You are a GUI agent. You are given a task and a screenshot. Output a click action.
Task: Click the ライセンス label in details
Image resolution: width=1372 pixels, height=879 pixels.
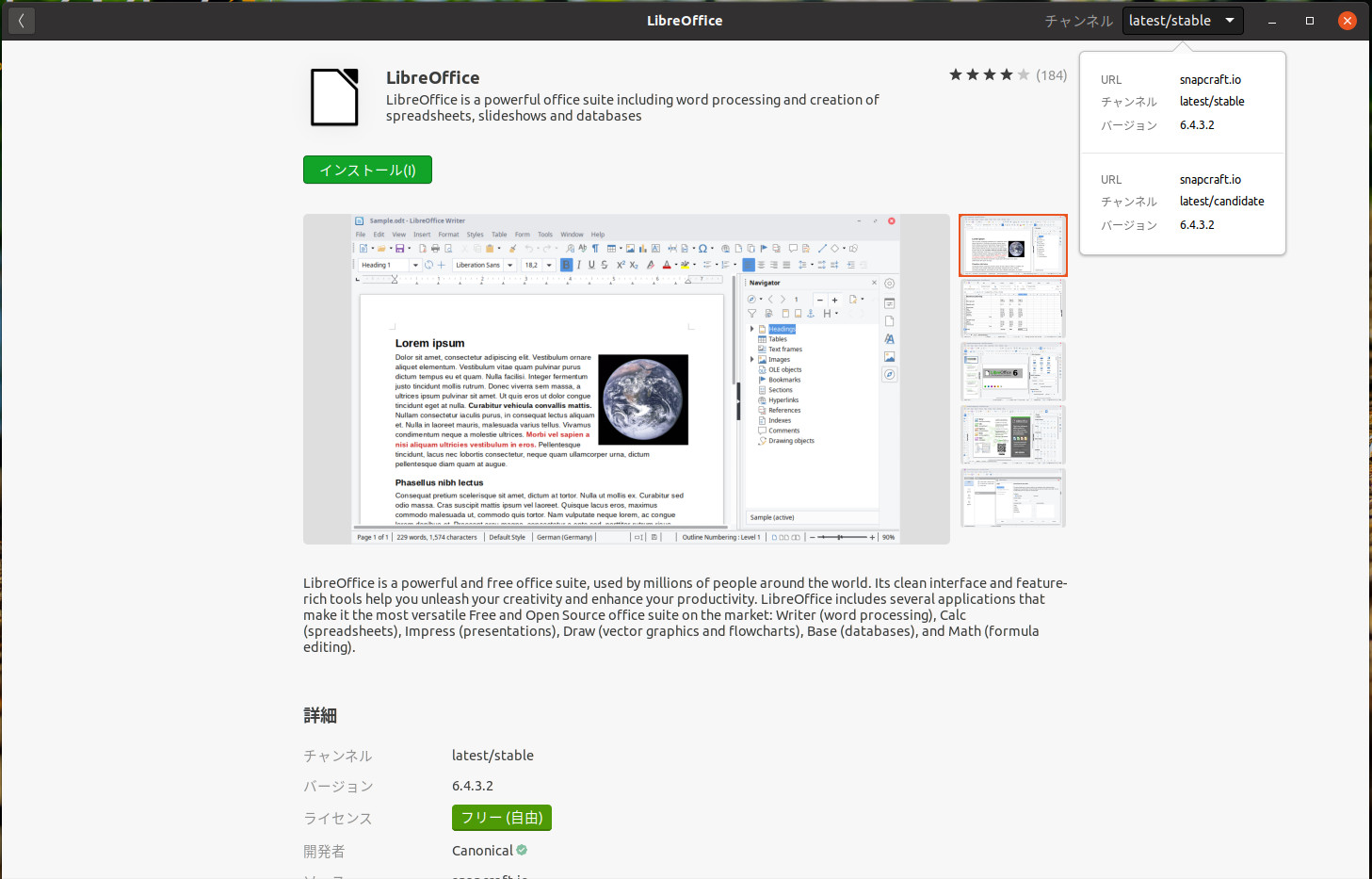point(338,819)
